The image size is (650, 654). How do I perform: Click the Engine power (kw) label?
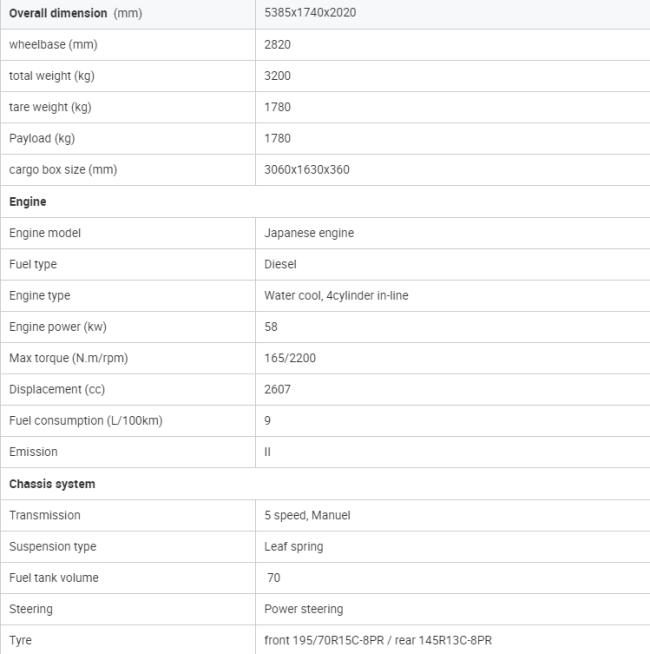point(58,327)
